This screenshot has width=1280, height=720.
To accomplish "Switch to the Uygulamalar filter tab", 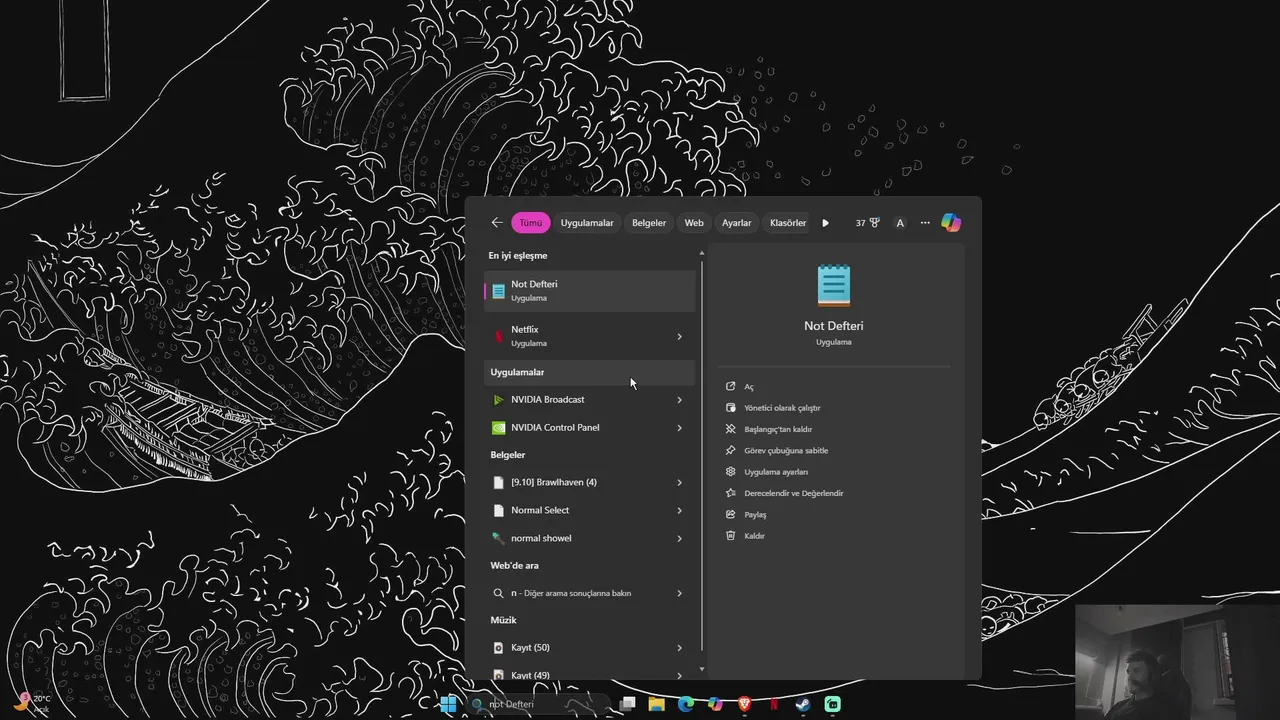I will coord(587,223).
